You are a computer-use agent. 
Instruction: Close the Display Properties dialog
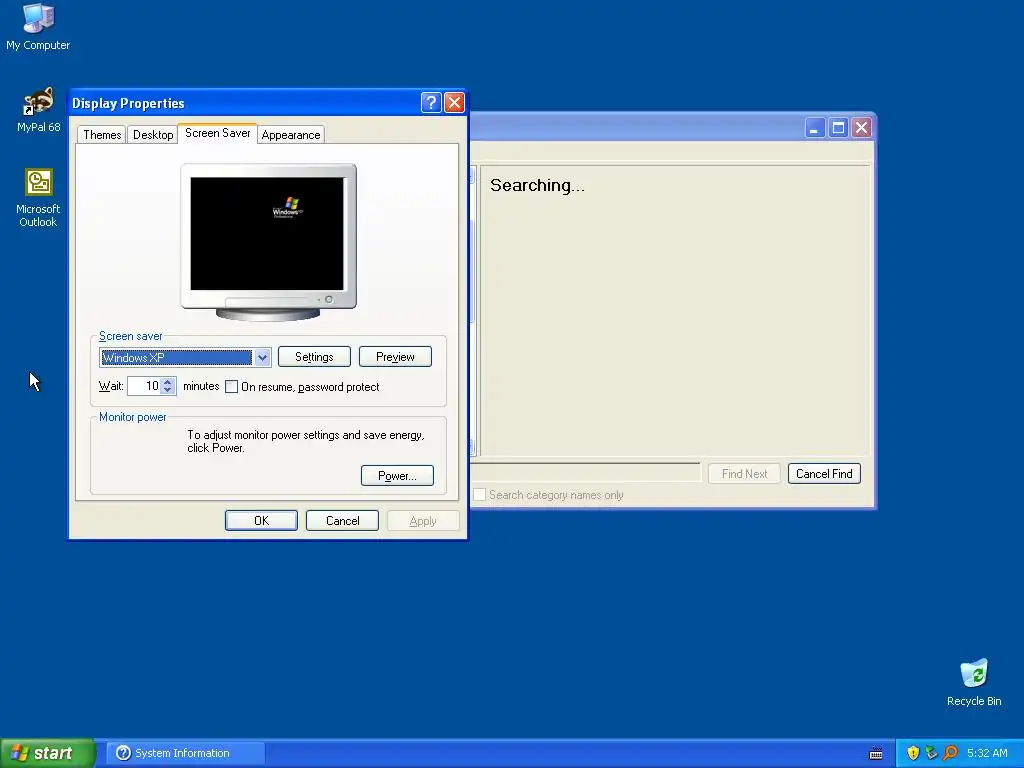[454, 103]
